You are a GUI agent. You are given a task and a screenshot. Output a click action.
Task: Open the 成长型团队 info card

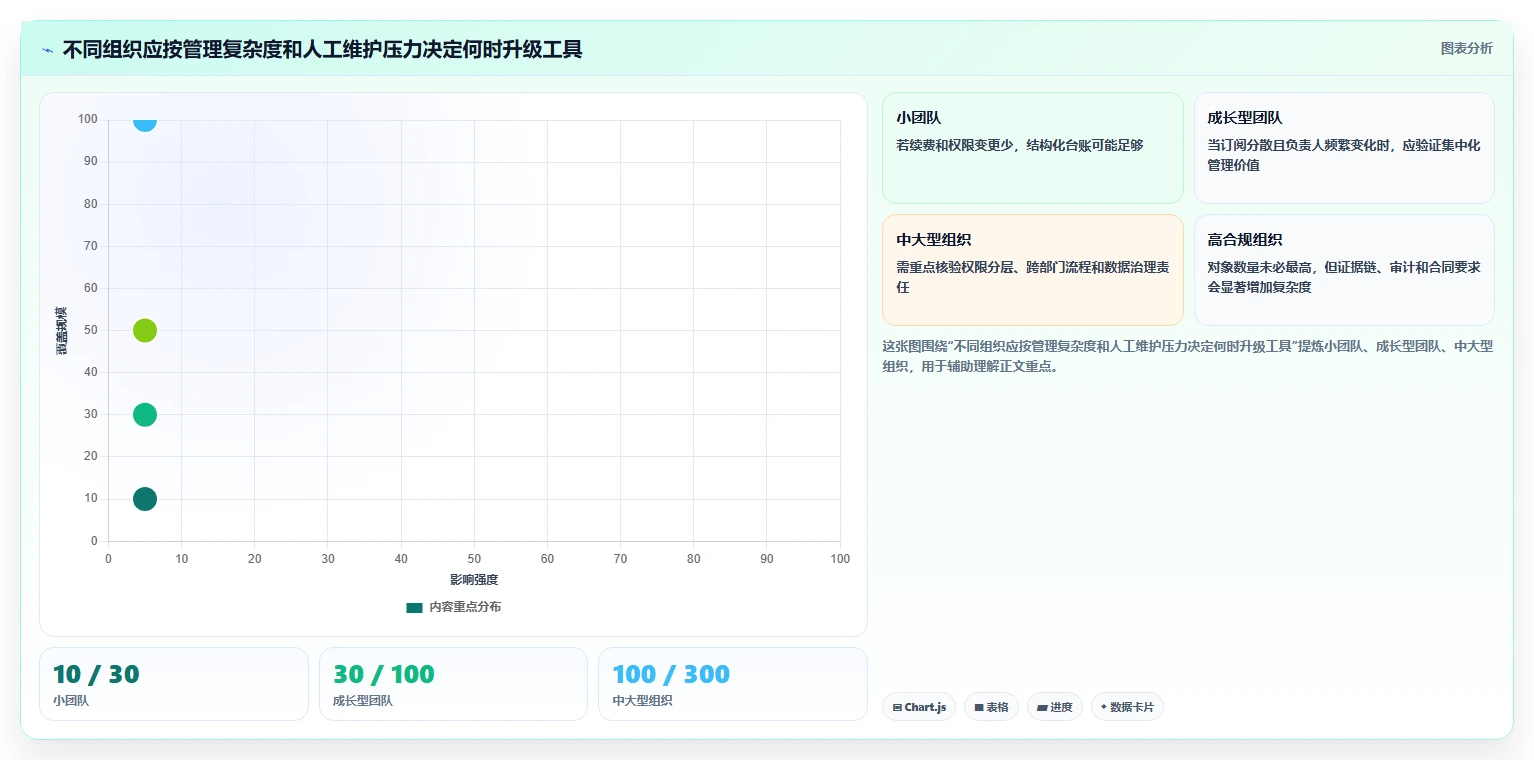point(1344,148)
